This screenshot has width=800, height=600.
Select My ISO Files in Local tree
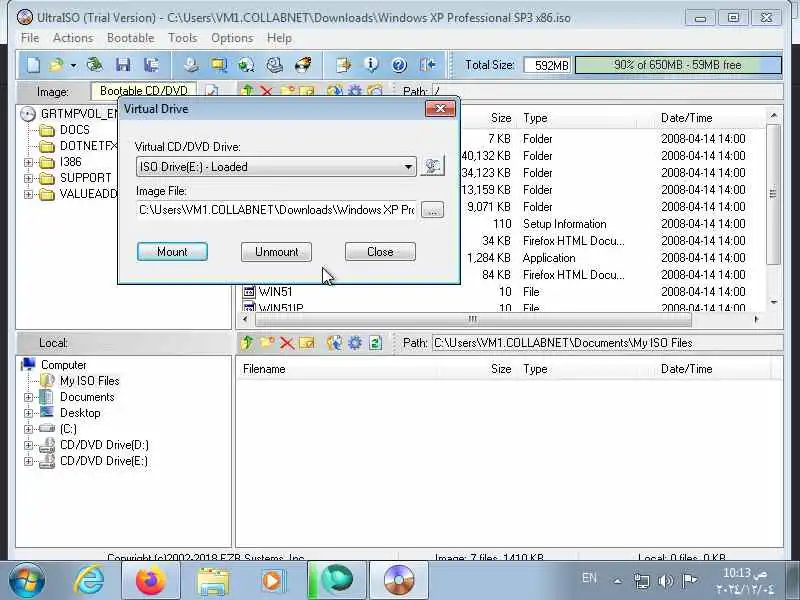(x=89, y=381)
